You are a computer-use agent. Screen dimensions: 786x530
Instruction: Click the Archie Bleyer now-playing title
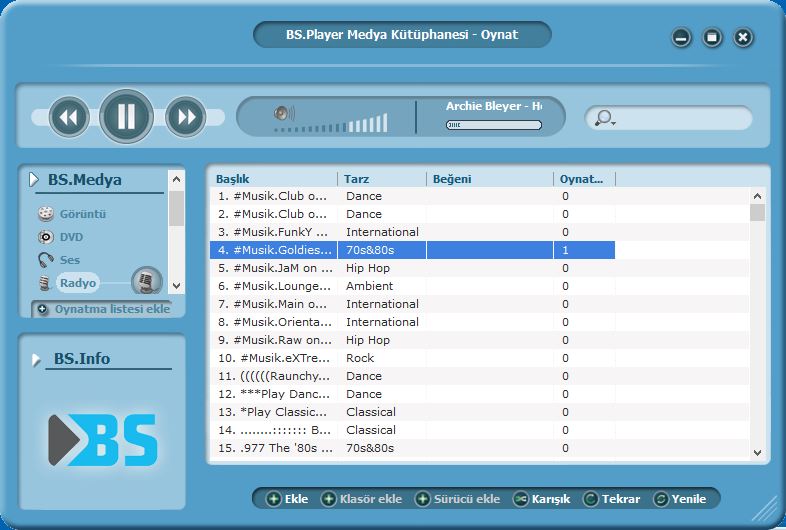pos(494,106)
